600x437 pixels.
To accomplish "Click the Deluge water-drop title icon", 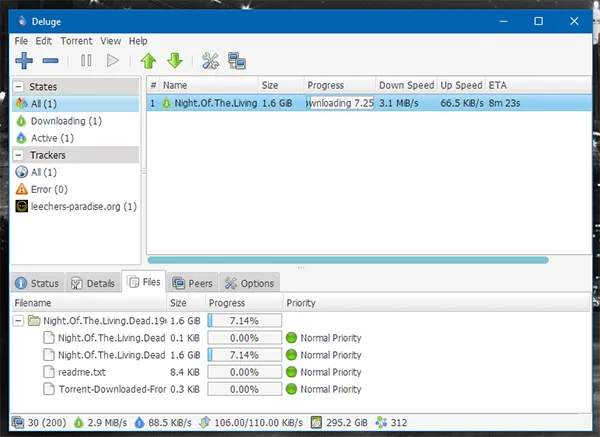I will coord(23,21).
